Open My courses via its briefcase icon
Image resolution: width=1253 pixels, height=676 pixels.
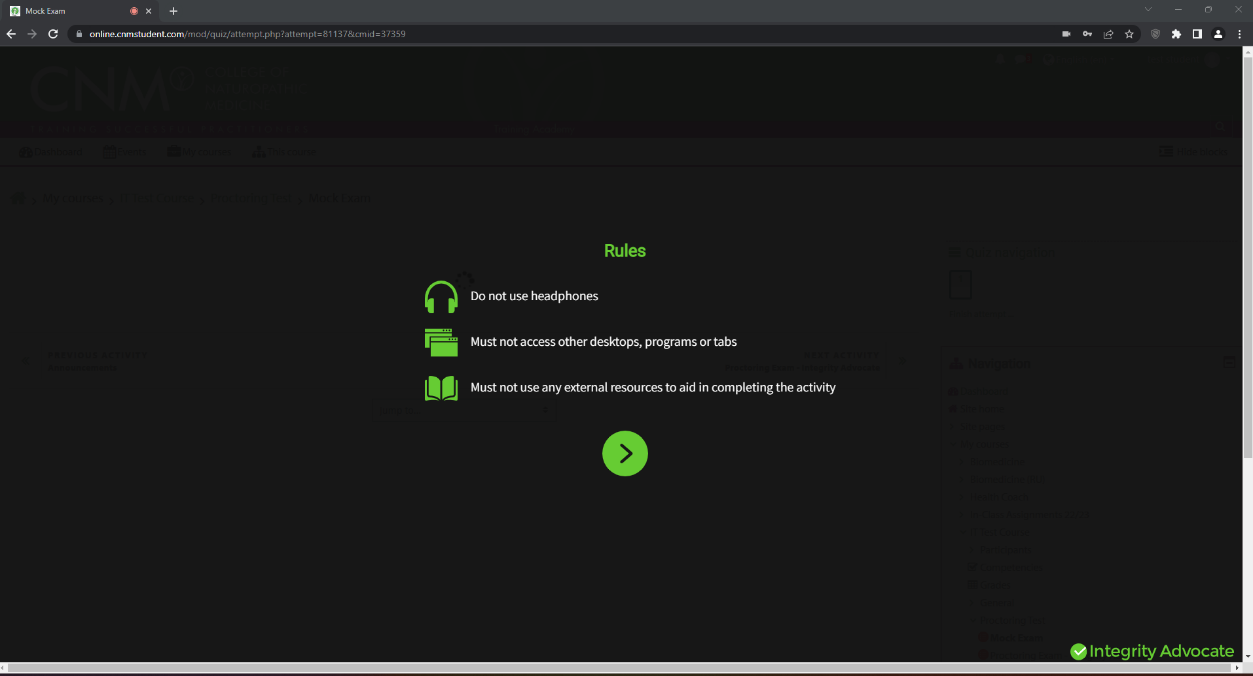(172, 151)
